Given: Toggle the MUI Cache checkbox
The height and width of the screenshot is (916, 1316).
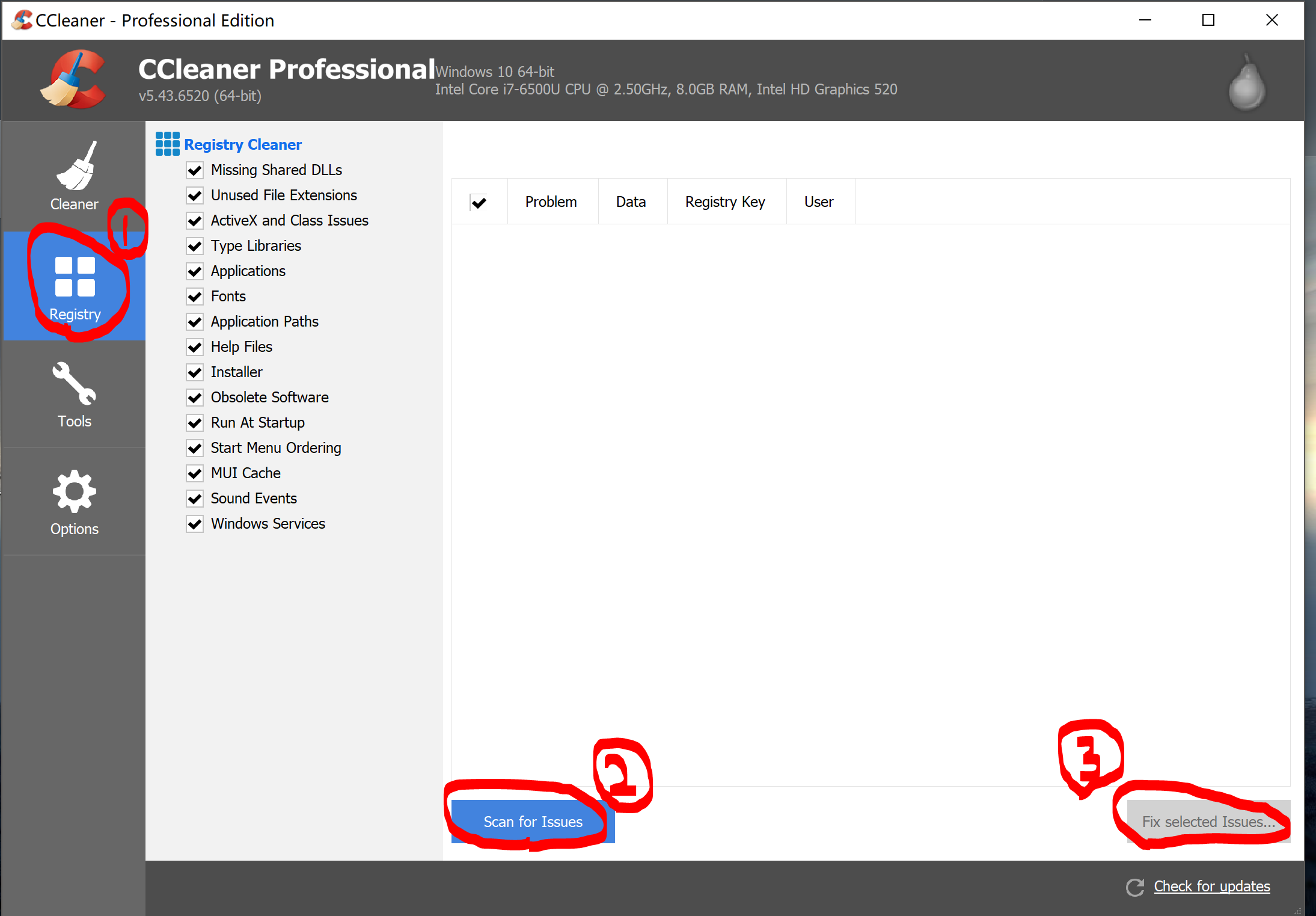Looking at the screenshot, I should [195, 473].
